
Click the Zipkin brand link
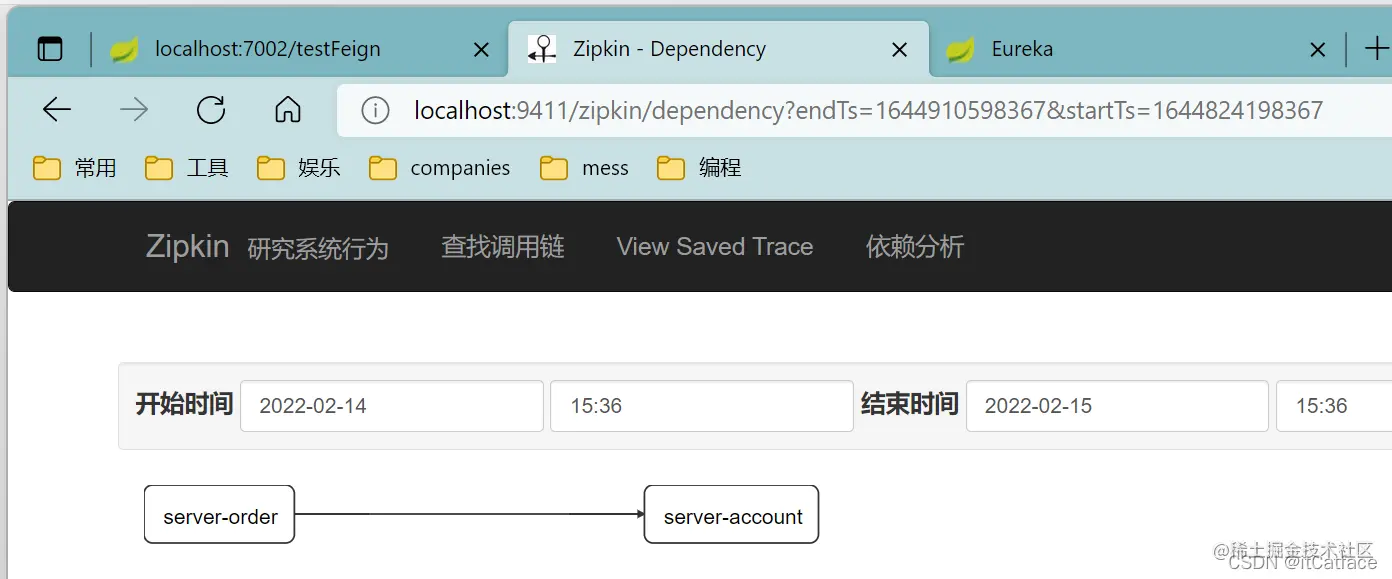click(187, 246)
